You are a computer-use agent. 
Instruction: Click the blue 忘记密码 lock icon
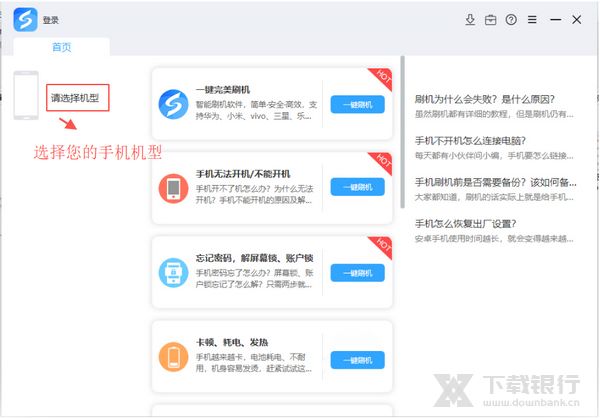point(174,272)
